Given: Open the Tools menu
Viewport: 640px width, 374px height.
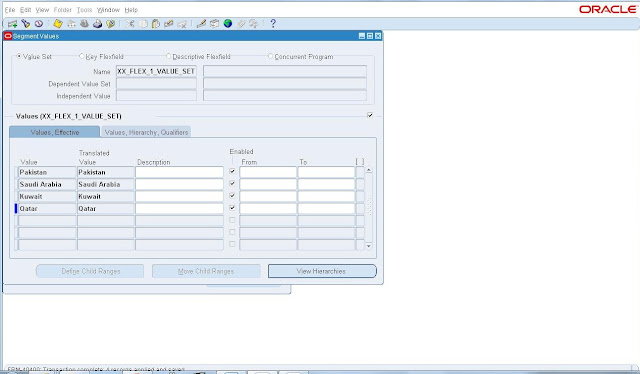Looking at the screenshot, I should [x=84, y=10].
